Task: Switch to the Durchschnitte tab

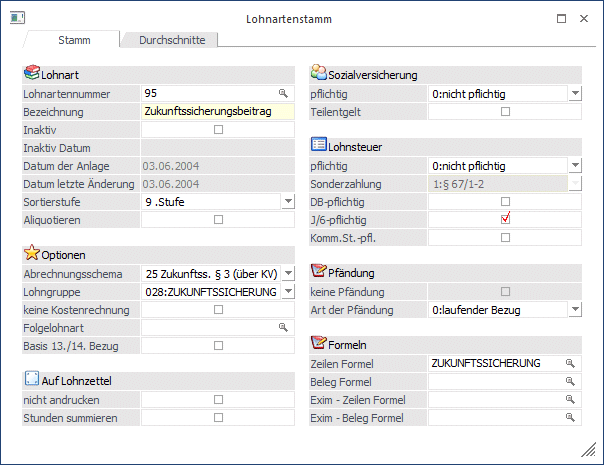Action: [171, 40]
